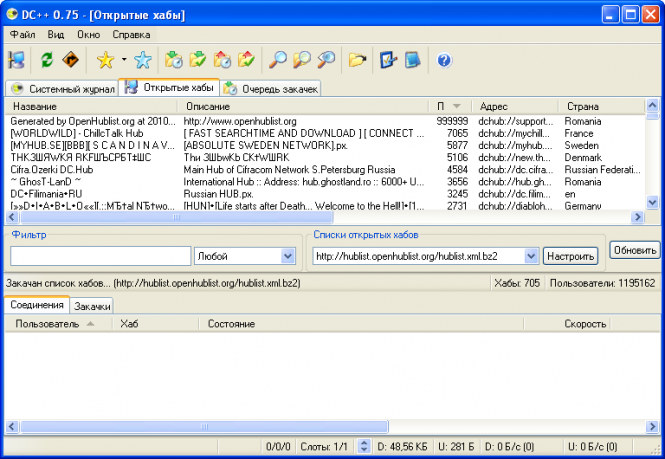
Task: Switch to the Очередь закачек tab
Action: (271, 89)
